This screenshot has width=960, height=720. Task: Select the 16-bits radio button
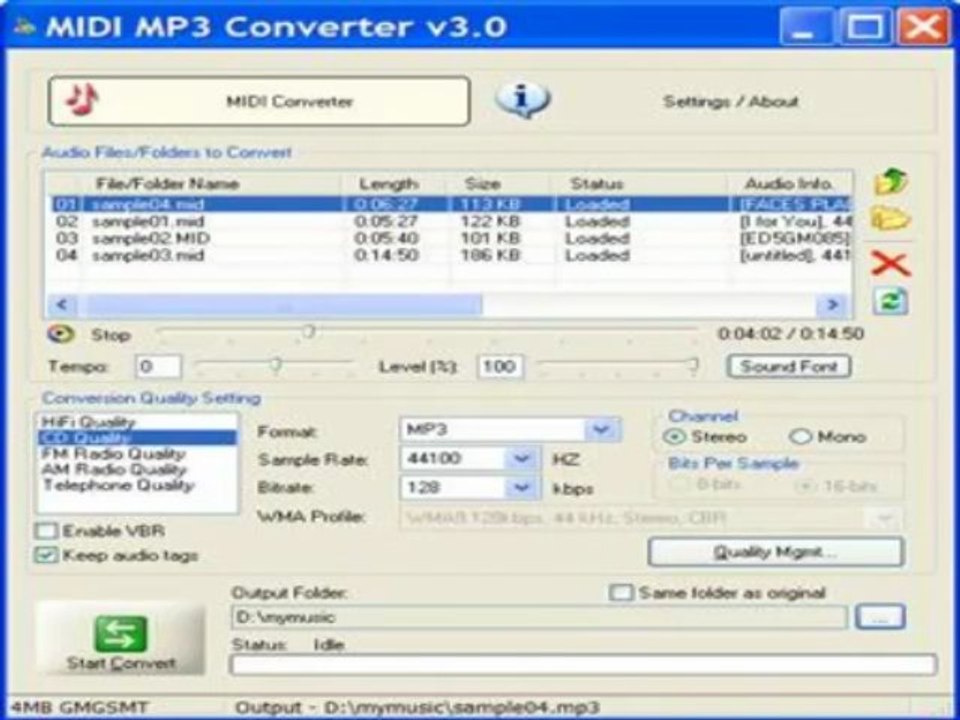(804, 486)
